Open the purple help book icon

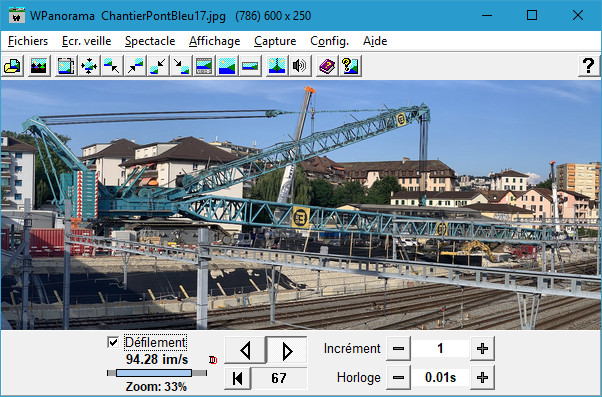[327, 66]
